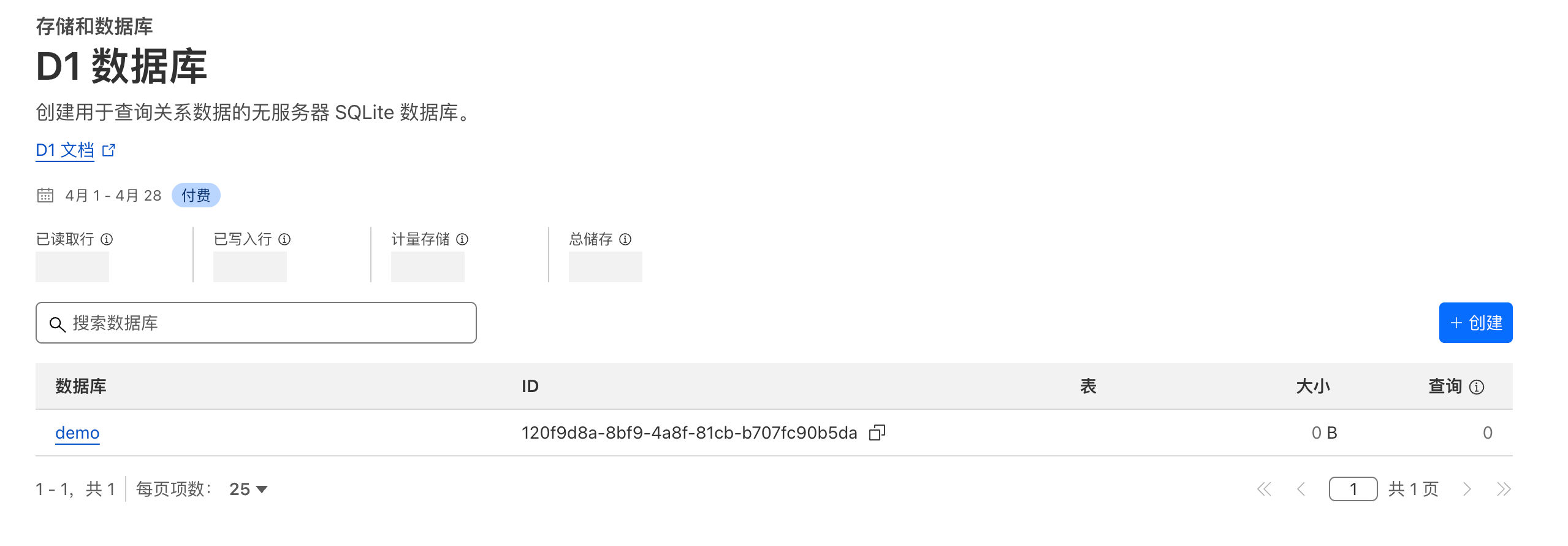
Task: Click the 付费 plan badge
Action: click(196, 195)
